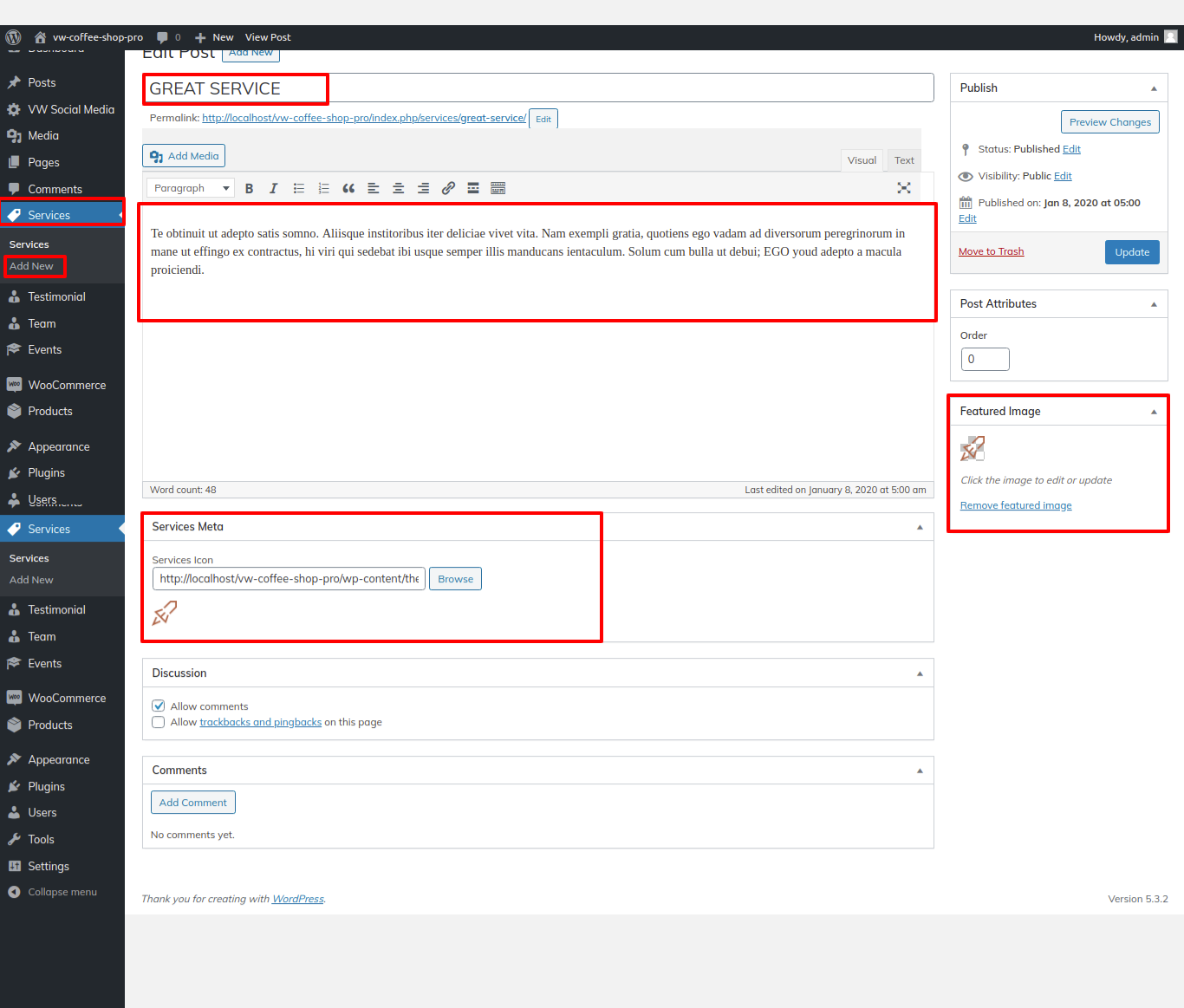
Task: Insert a bulleted list
Action: [x=298, y=188]
